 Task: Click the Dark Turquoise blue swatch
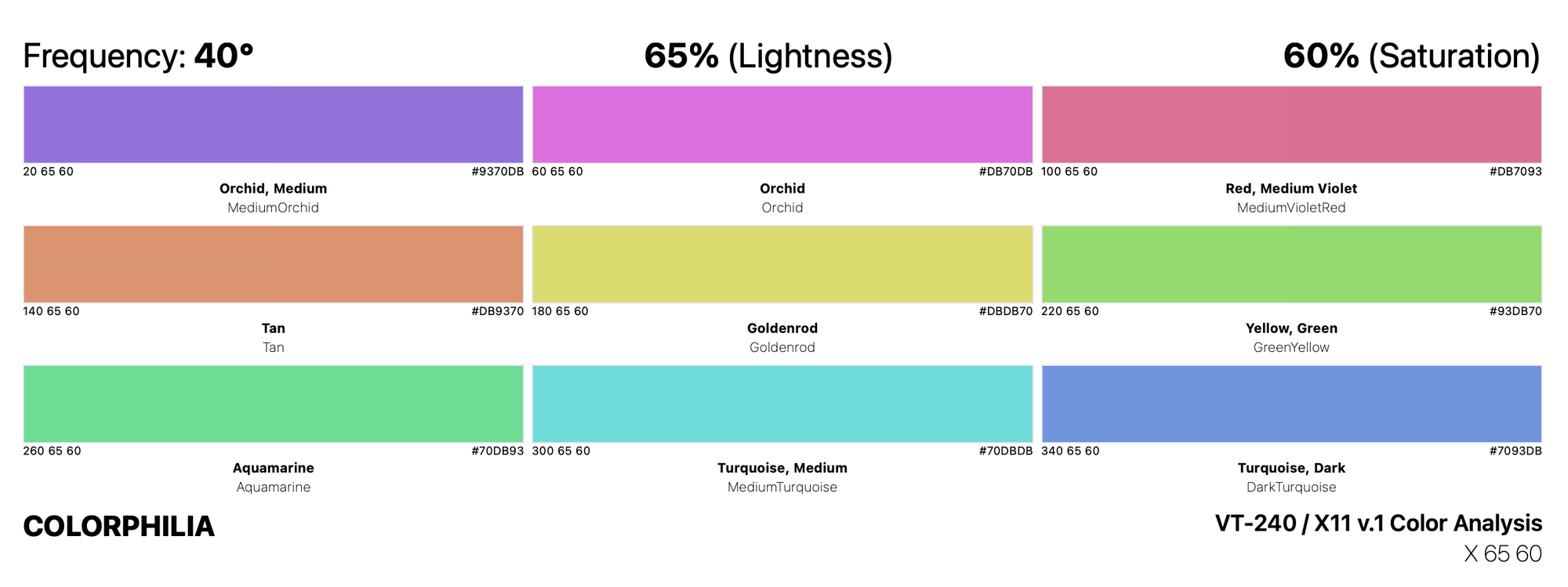[1291, 404]
